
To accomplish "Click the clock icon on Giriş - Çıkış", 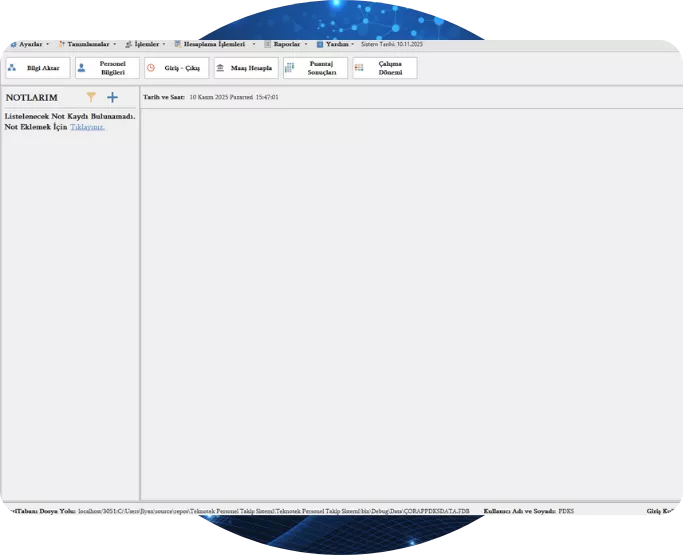I will point(151,68).
